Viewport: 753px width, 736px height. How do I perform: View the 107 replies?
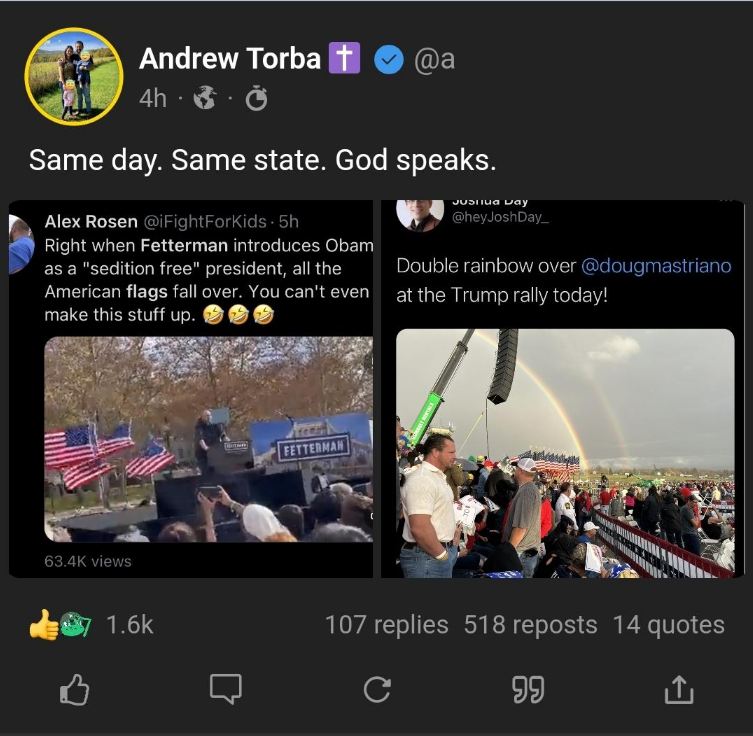pos(386,625)
